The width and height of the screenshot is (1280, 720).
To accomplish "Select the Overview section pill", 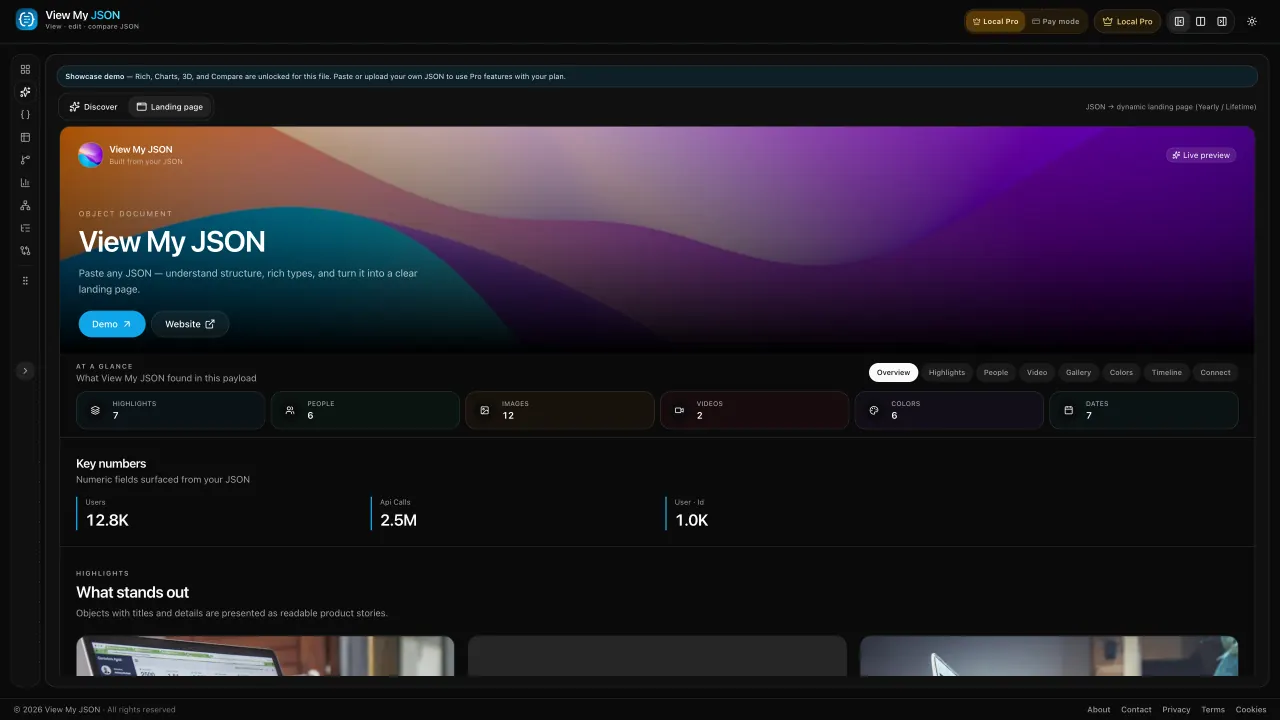I will coord(893,372).
